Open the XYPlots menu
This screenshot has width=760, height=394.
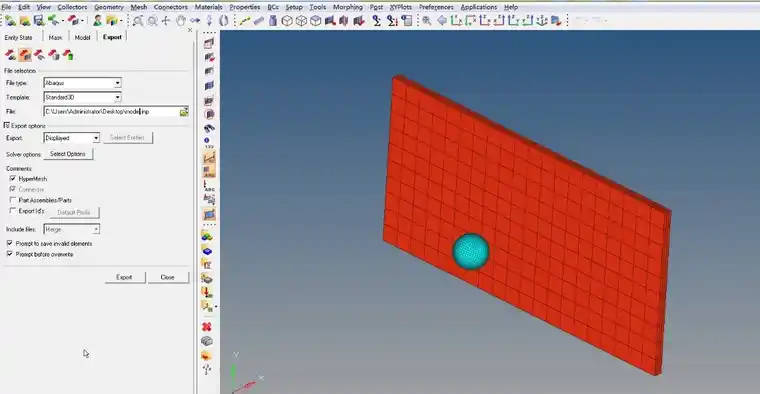coord(401,7)
